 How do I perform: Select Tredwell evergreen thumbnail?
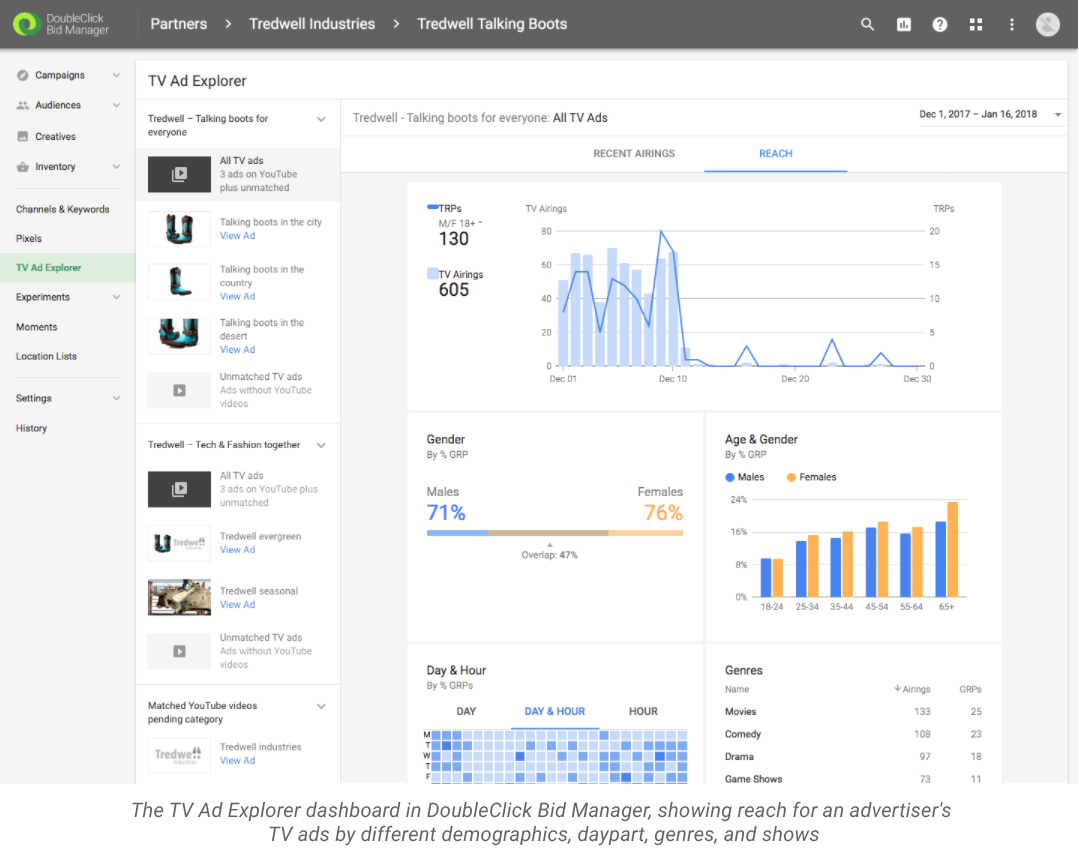[x=179, y=543]
